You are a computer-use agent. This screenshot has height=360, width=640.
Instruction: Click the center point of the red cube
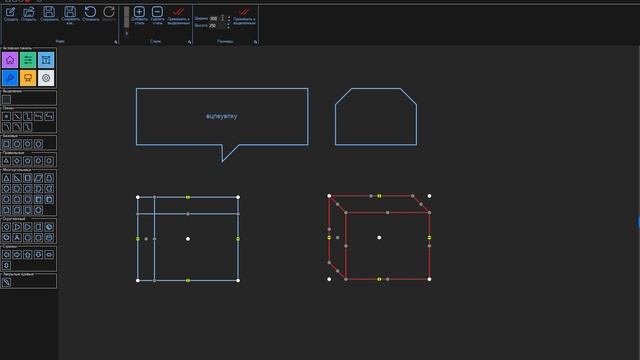coord(379,238)
